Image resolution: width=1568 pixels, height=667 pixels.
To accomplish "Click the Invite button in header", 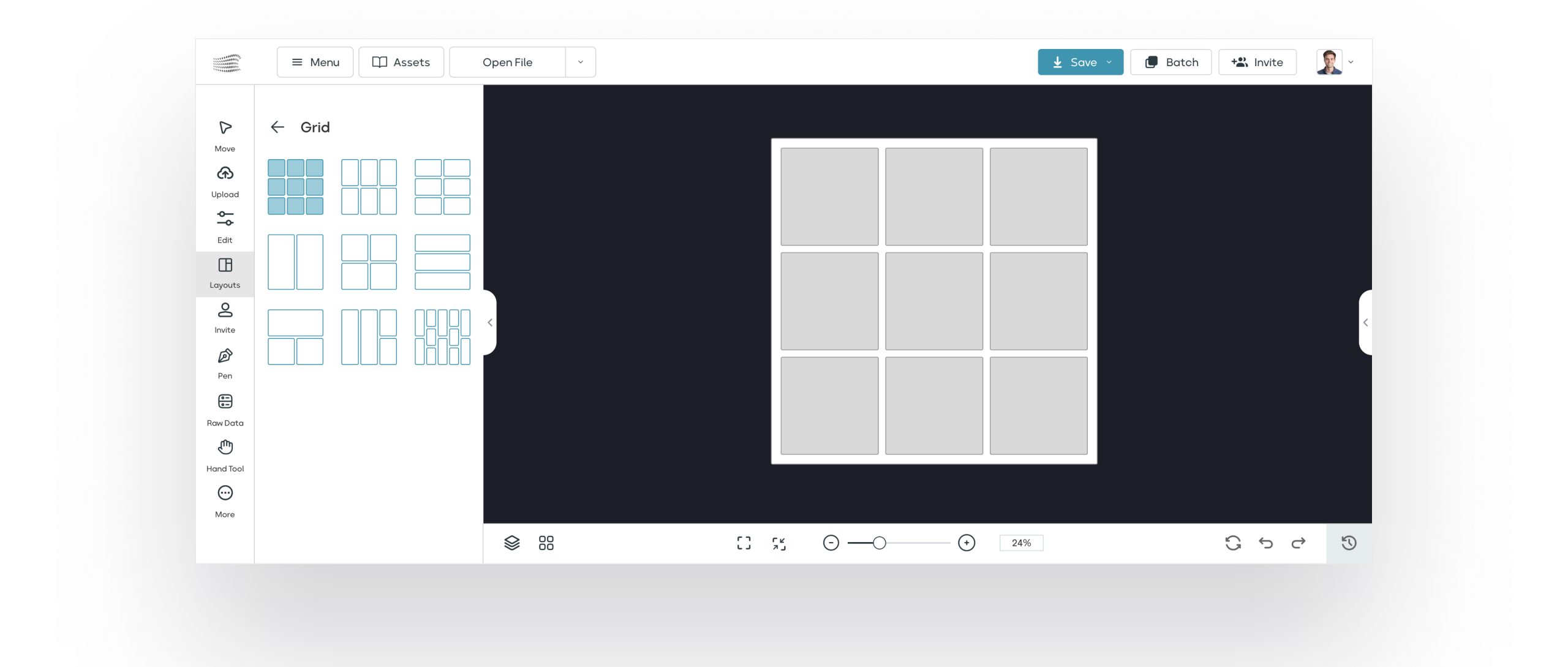I will point(1257,62).
